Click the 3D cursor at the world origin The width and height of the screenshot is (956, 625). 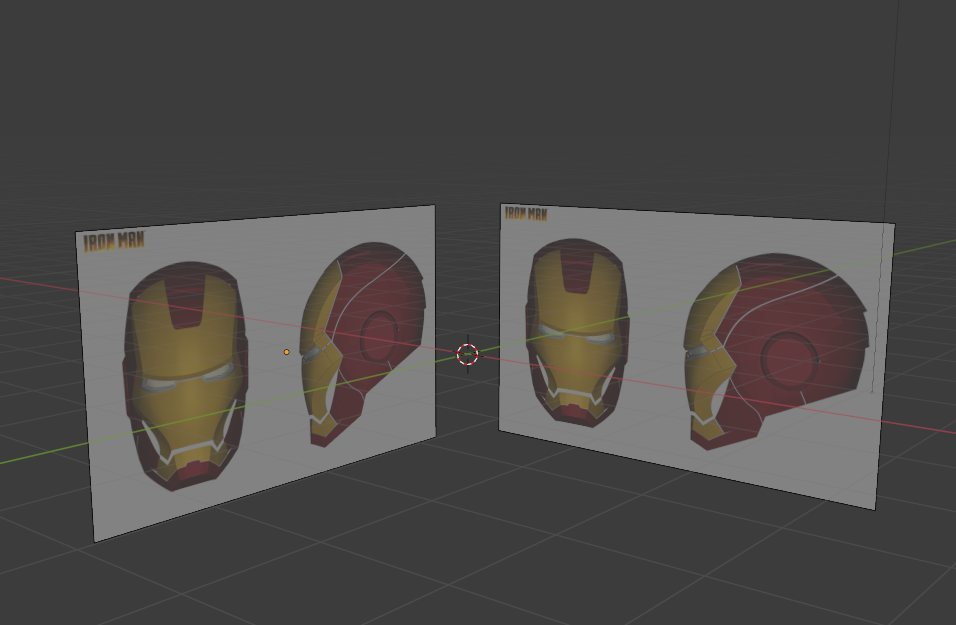468,354
